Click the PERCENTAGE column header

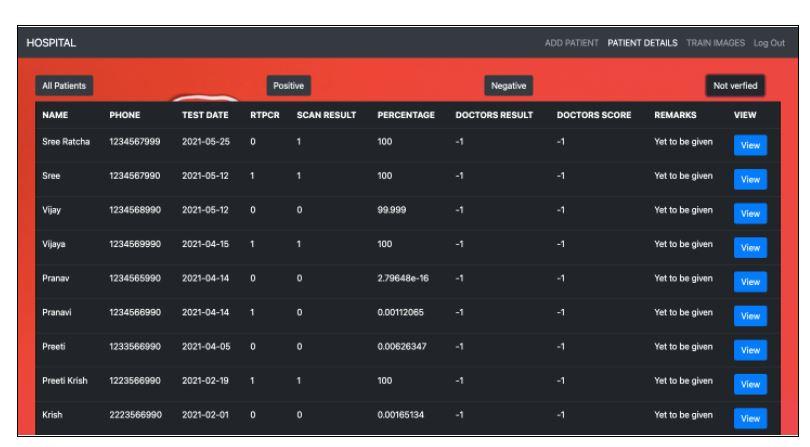406,115
